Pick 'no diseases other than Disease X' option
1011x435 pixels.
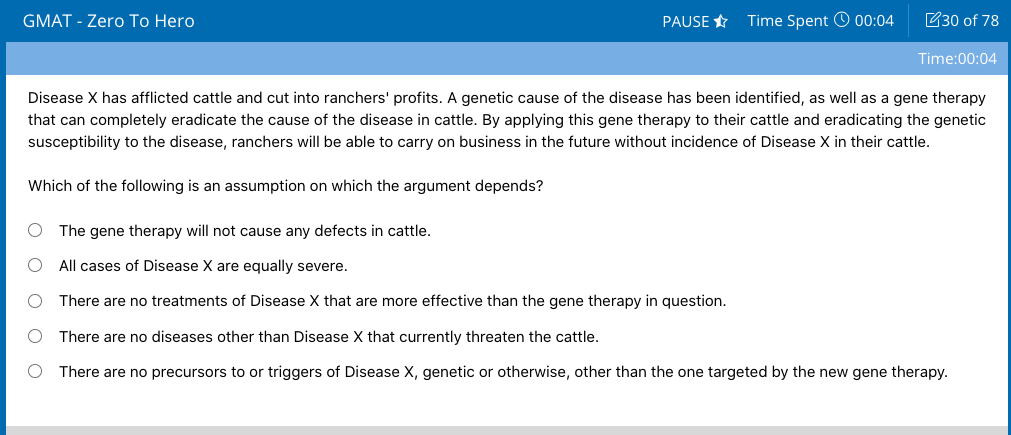pyautogui.click(x=35, y=336)
